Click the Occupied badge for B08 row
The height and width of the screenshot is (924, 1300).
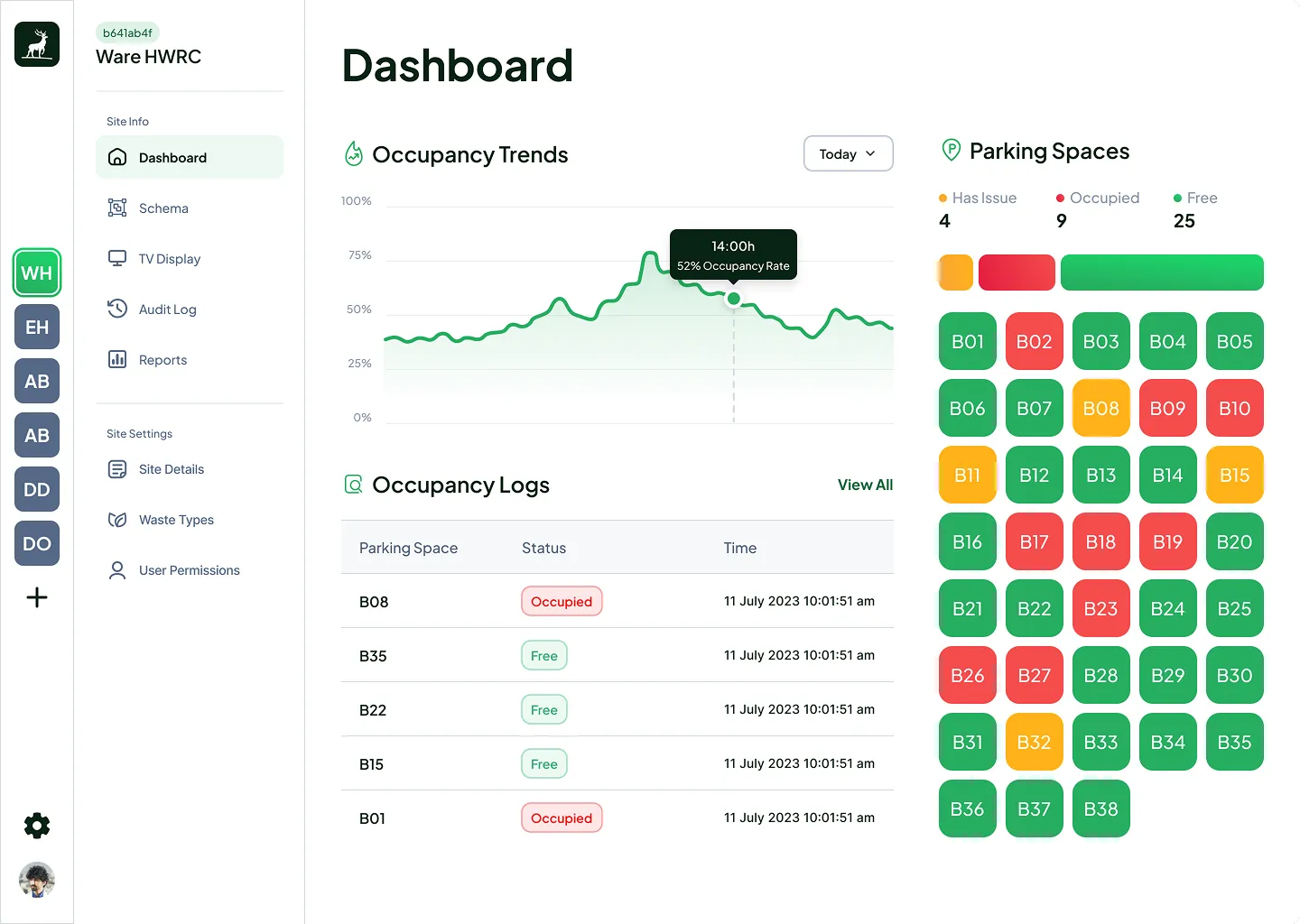tap(562, 601)
